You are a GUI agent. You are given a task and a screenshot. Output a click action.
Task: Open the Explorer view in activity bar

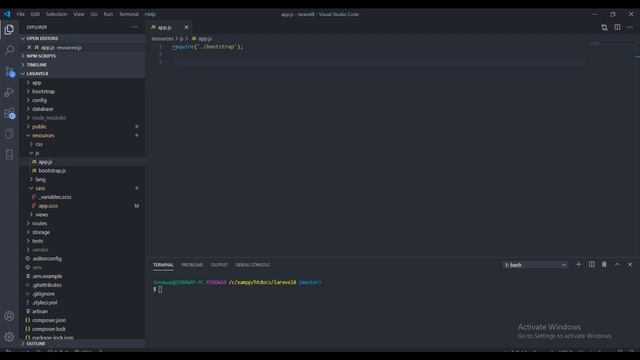9,30
